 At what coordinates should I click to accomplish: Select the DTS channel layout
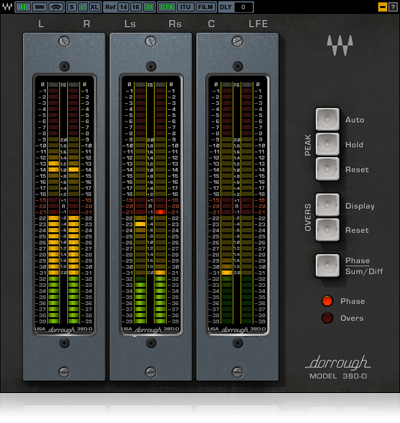[166, 7]
